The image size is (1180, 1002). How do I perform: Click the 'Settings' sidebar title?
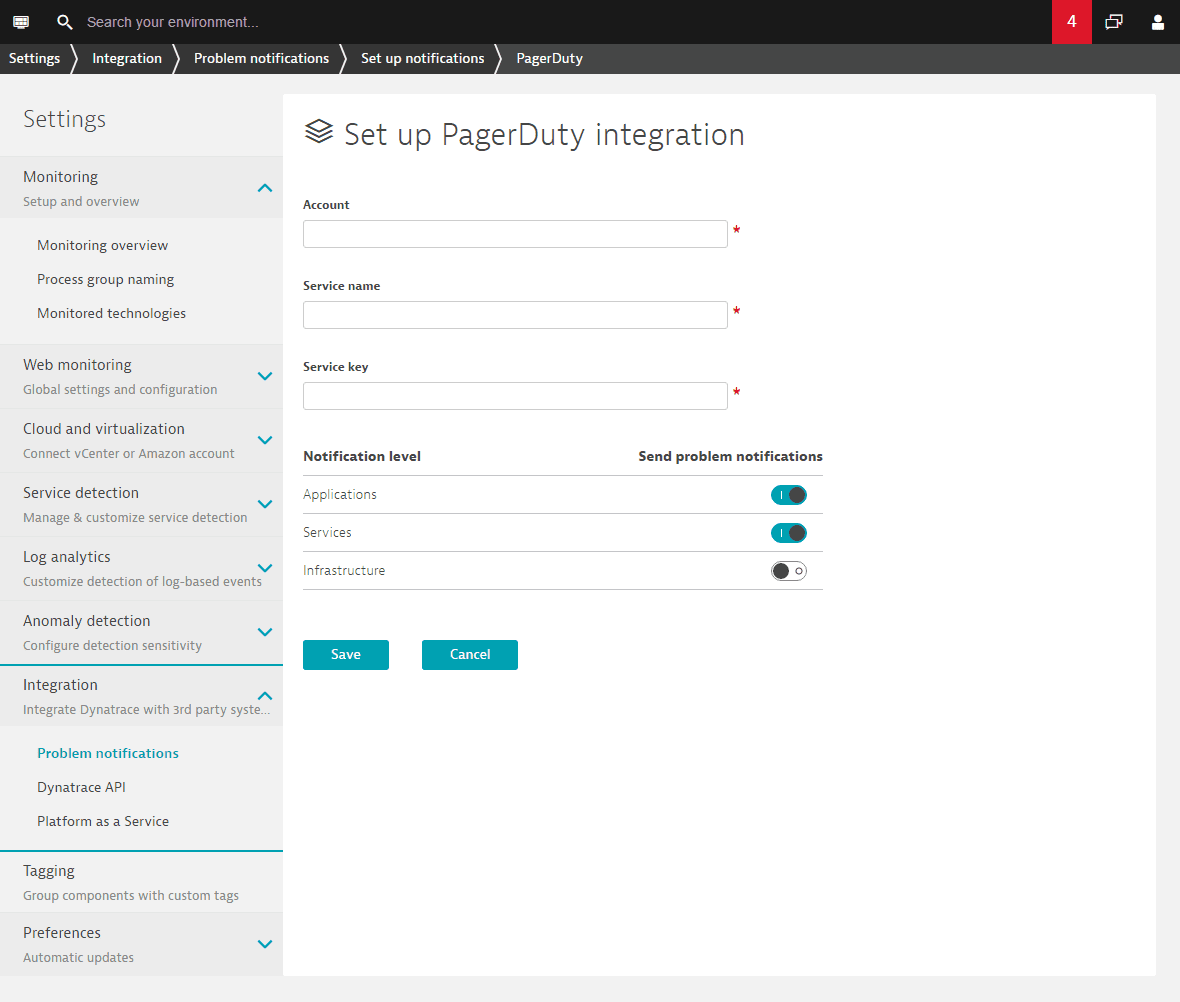pyautogui.click(x=65, y=119)
